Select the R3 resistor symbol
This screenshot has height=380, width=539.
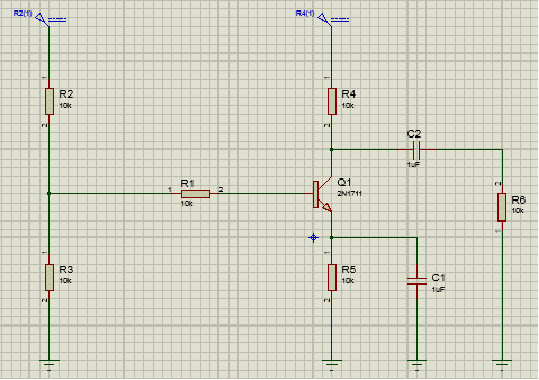[x=49, y=277]
